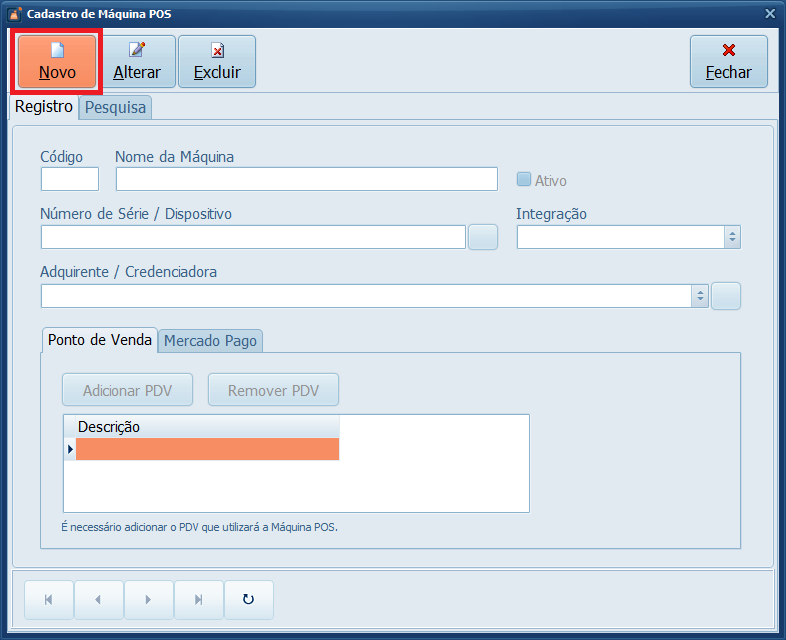
Task: Open the Ponto de Venda tab
Action: (x=100, y=340)
